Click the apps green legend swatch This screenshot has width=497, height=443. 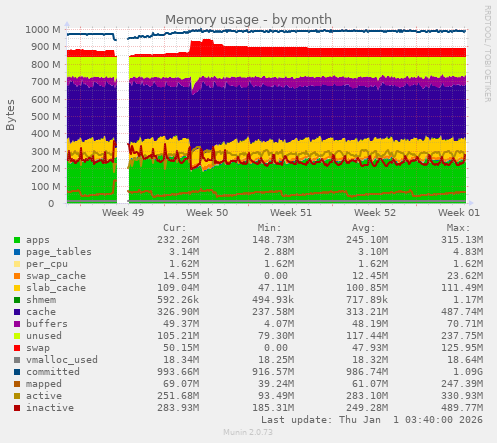point(17,240)
